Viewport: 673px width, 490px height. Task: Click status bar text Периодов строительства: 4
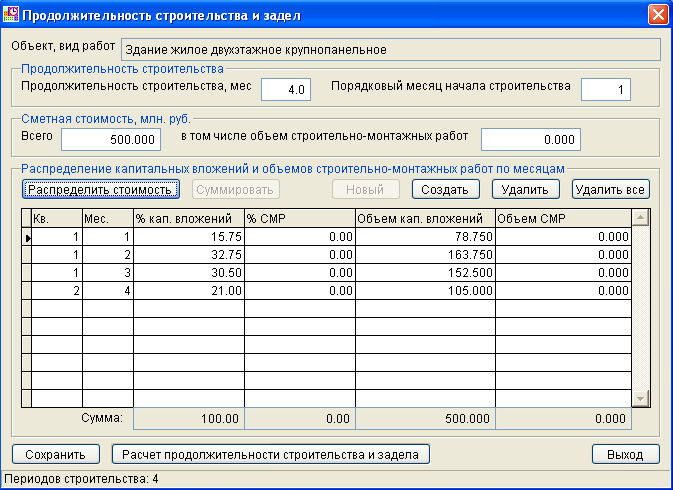tap(81, 479)
